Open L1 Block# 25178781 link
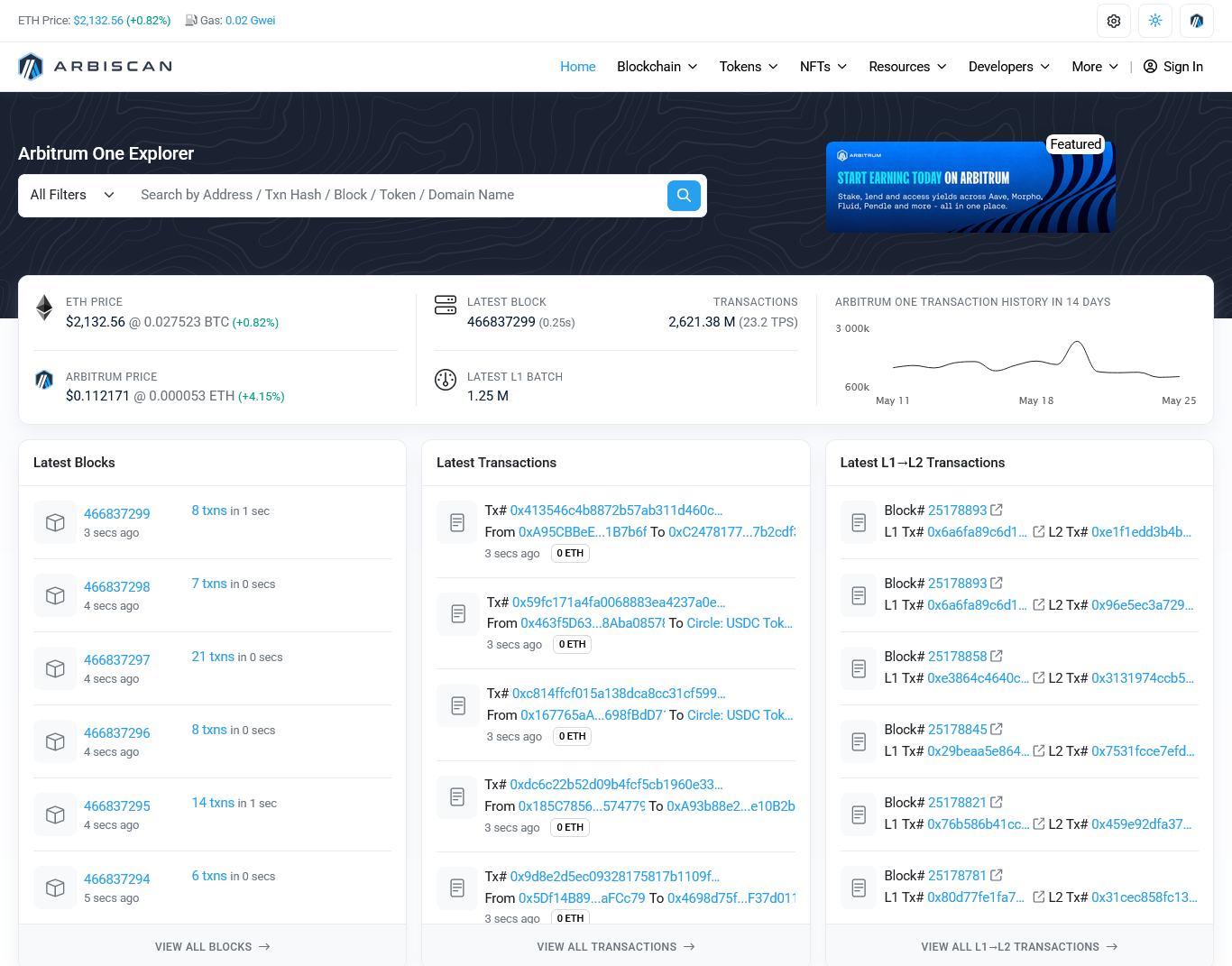Viewport: 1232px width, 966px height. point(957,876)
